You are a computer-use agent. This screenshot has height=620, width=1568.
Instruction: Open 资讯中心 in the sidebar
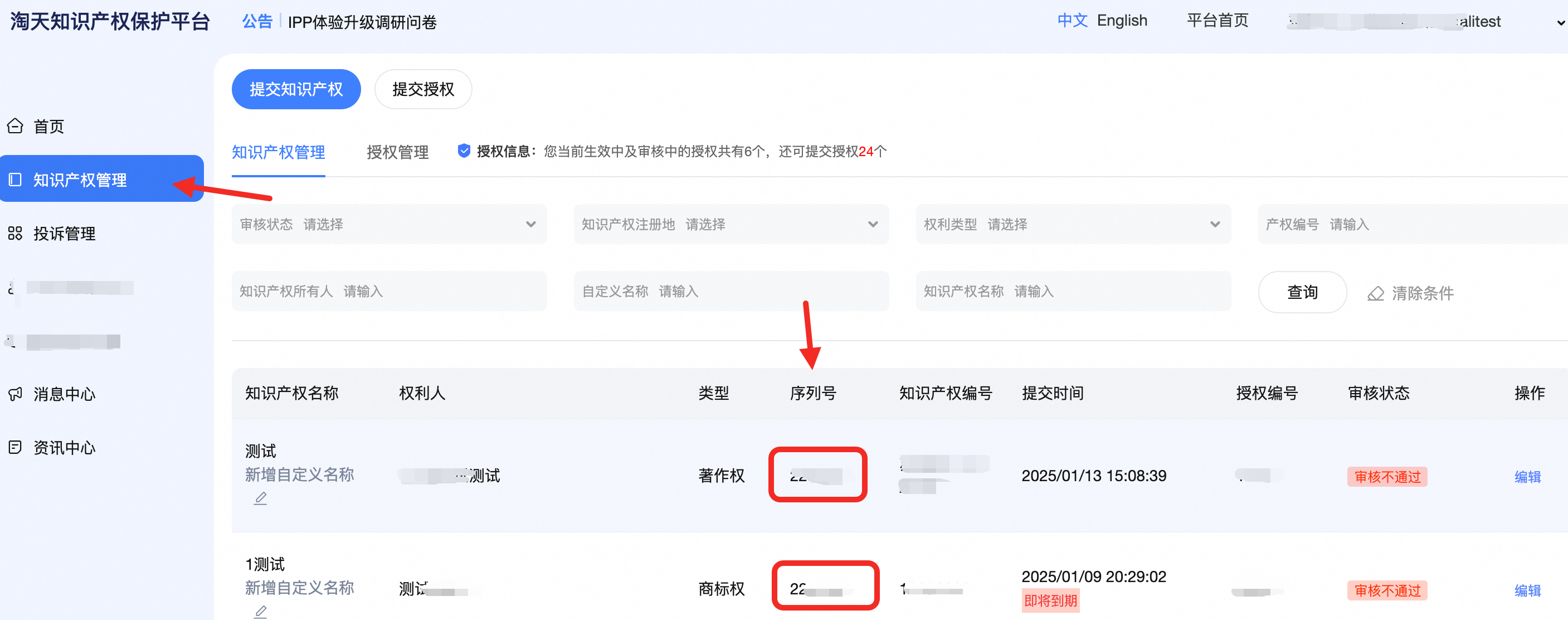(65, 448)
